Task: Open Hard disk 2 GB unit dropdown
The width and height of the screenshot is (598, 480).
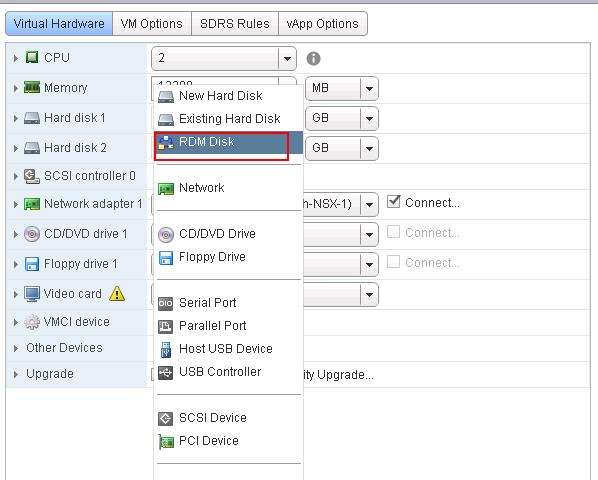Action: (369, 148)
